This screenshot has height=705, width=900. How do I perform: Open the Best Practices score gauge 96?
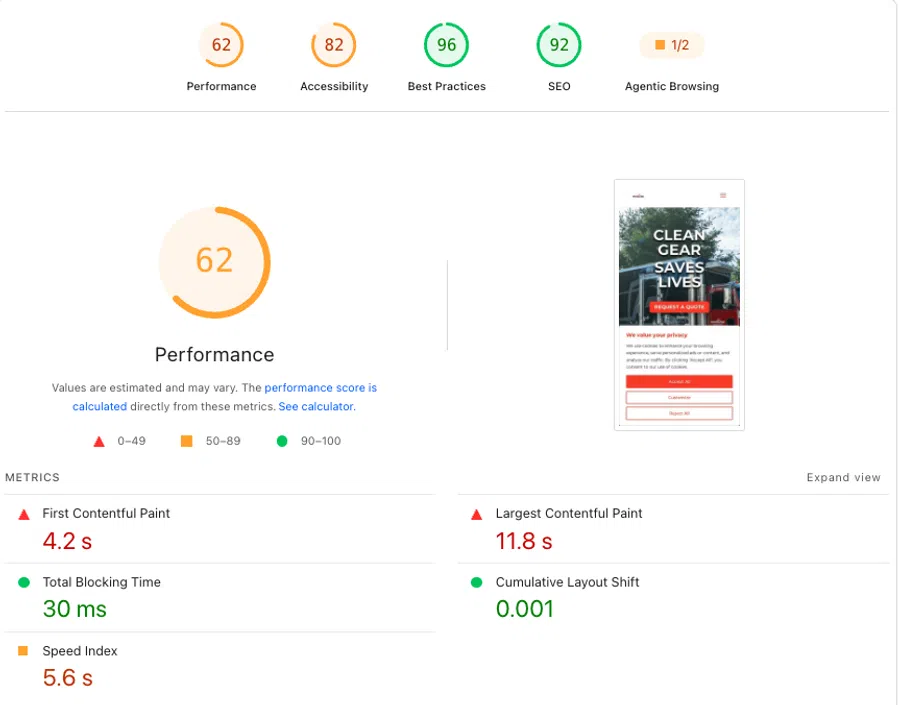click(447, 45)
